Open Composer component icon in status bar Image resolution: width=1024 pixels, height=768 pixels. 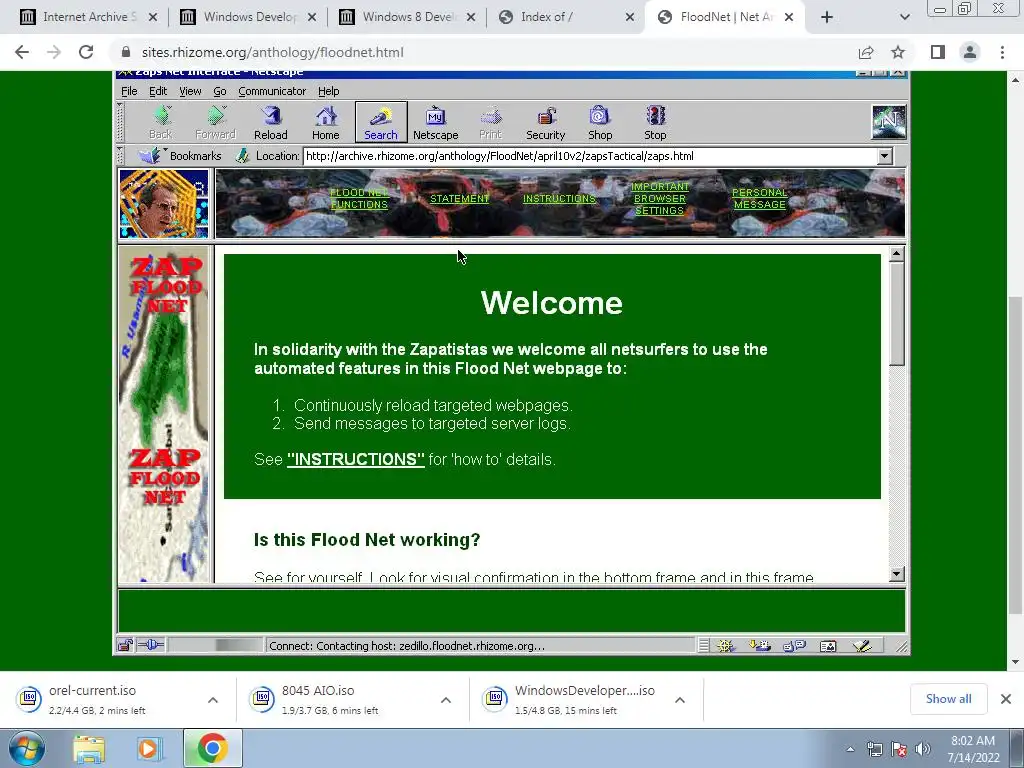(862, 646)
